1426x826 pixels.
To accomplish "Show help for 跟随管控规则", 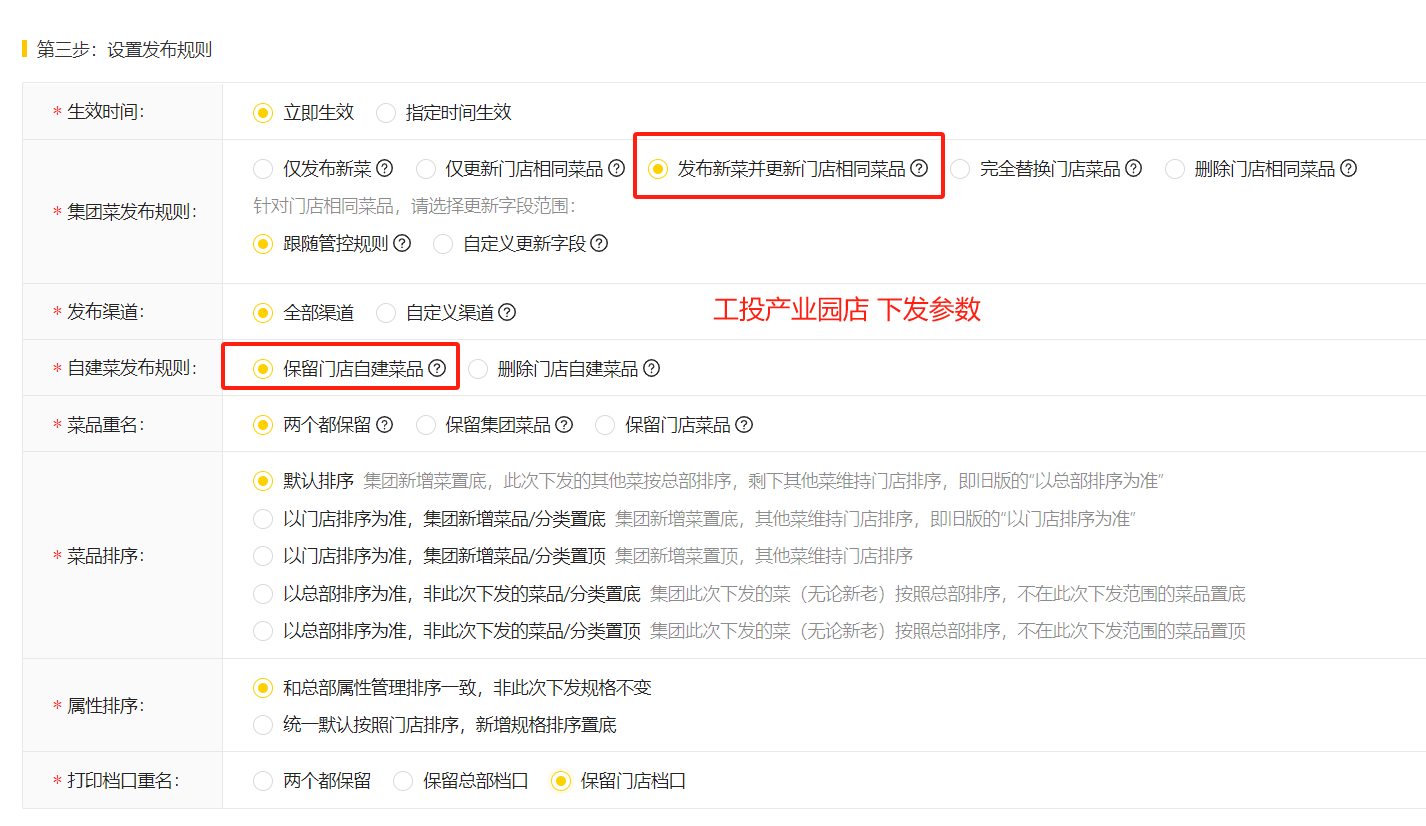I will pyautogui.click(x=402, y=243).
